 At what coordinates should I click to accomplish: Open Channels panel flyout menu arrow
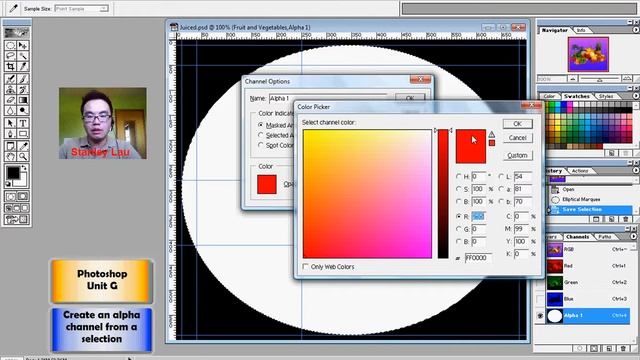633,236
